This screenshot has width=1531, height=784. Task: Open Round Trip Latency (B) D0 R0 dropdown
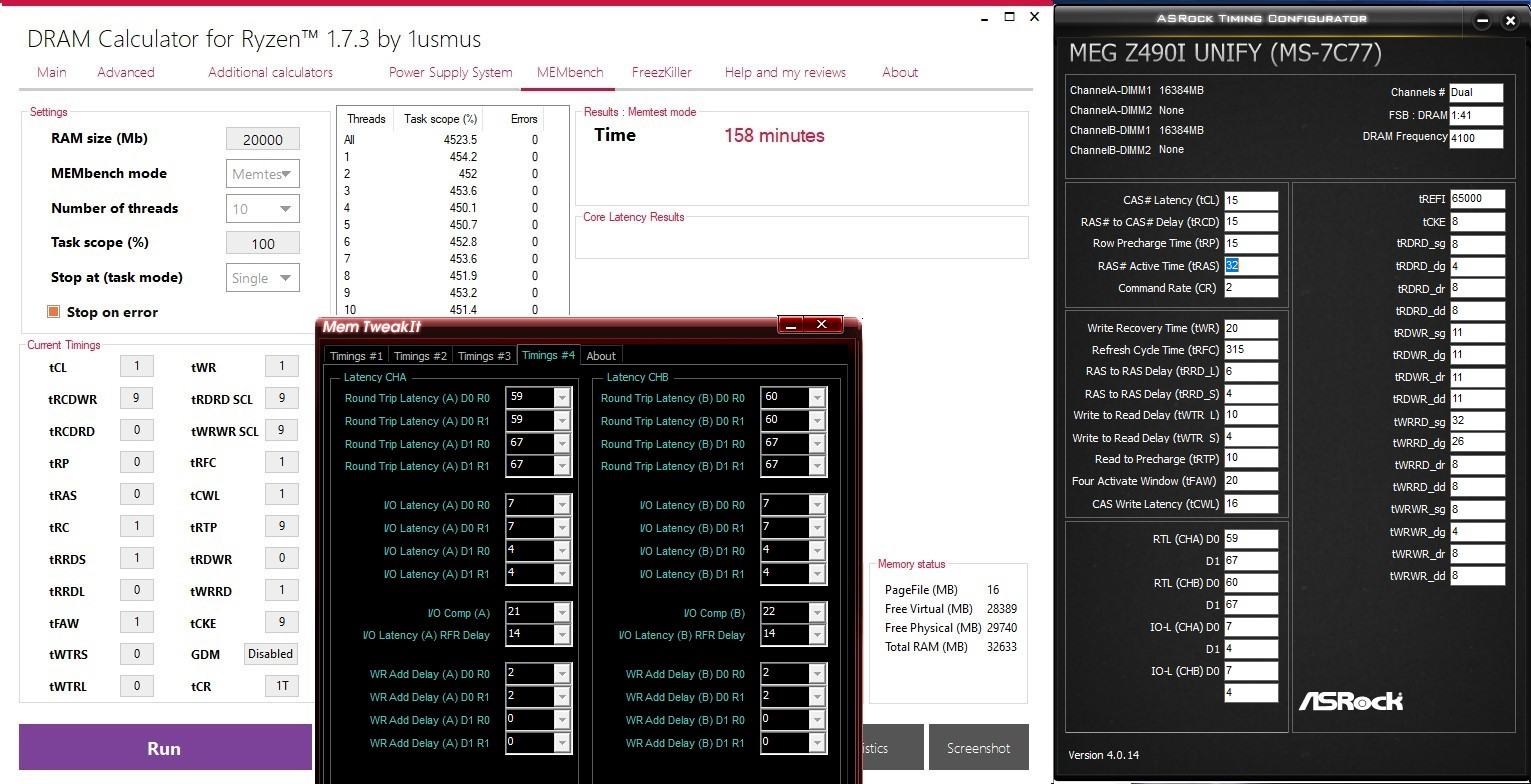pos(817,398)
